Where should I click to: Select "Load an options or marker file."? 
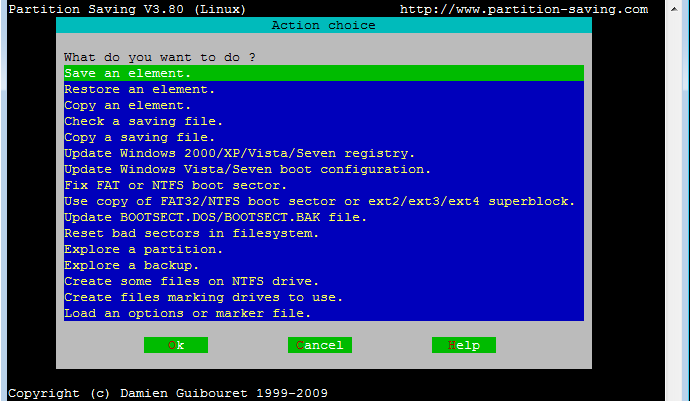point(324,313)
